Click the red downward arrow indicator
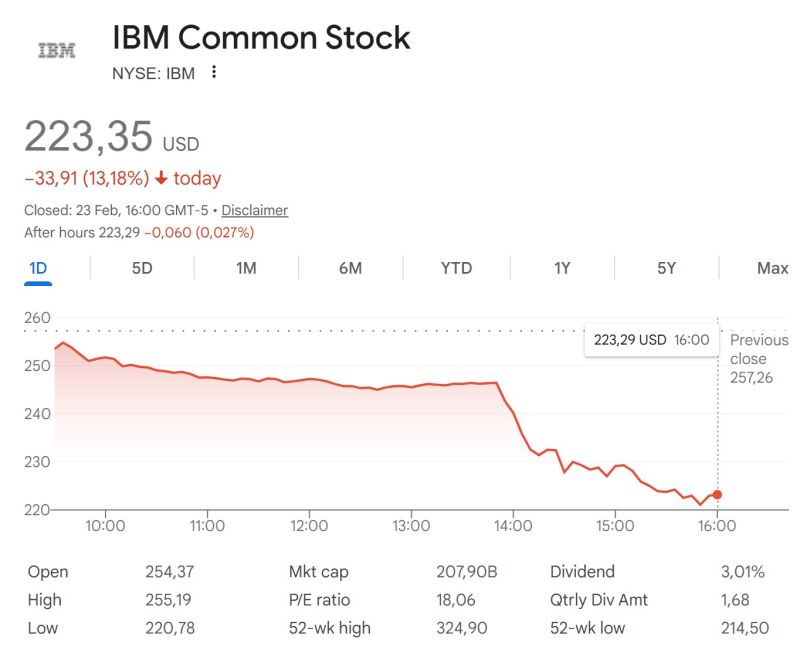 160,177
